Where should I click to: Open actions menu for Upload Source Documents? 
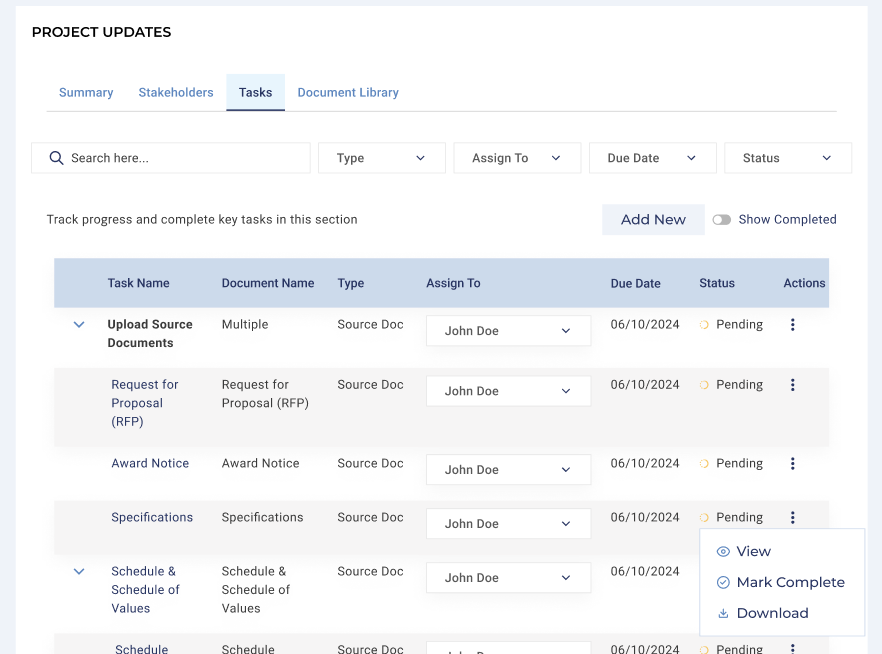(792, 325)
